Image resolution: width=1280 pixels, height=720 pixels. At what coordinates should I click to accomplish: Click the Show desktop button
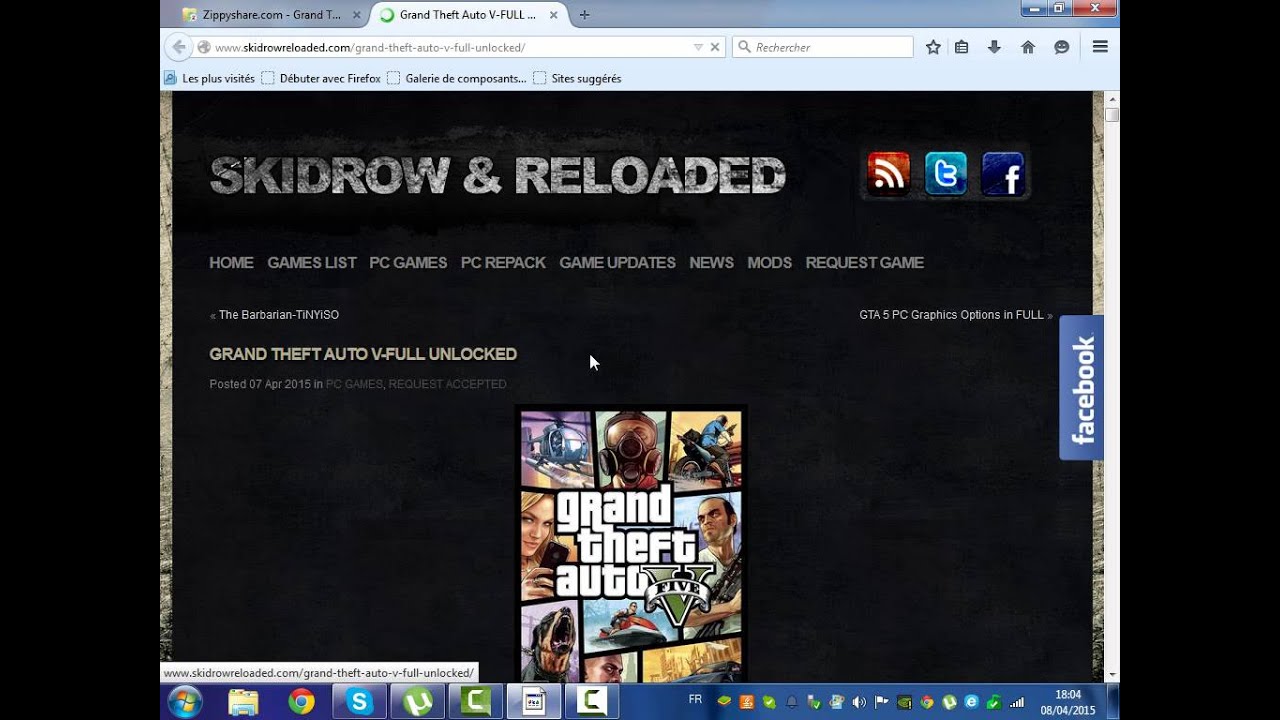click(1113, 702)
